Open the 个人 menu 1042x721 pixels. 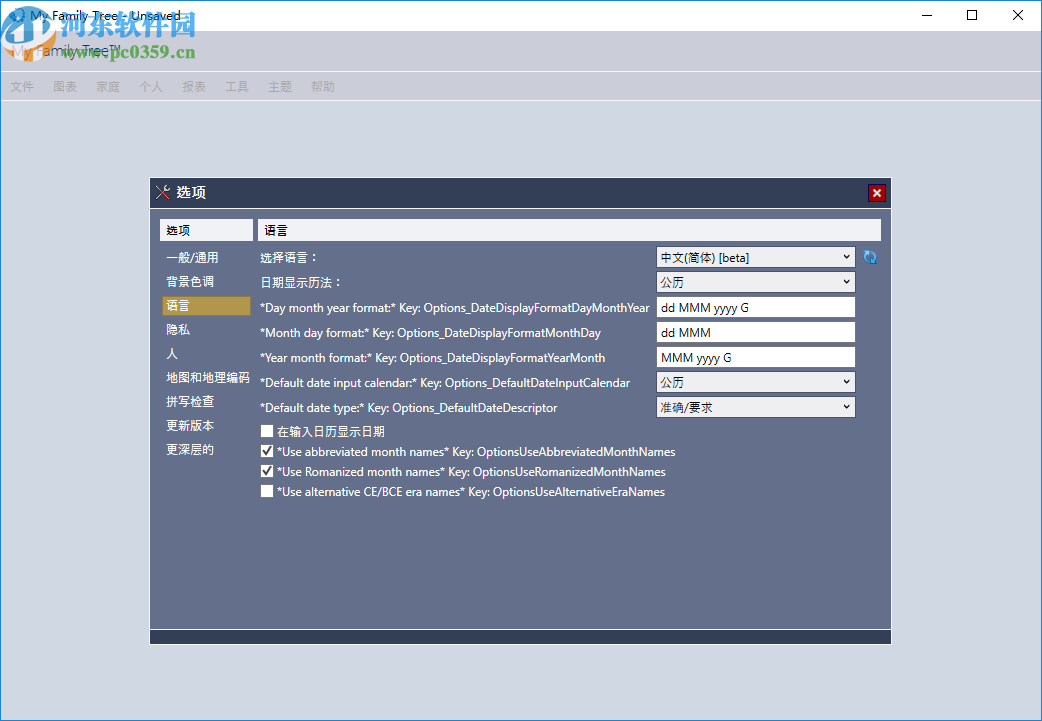[151, 86]
